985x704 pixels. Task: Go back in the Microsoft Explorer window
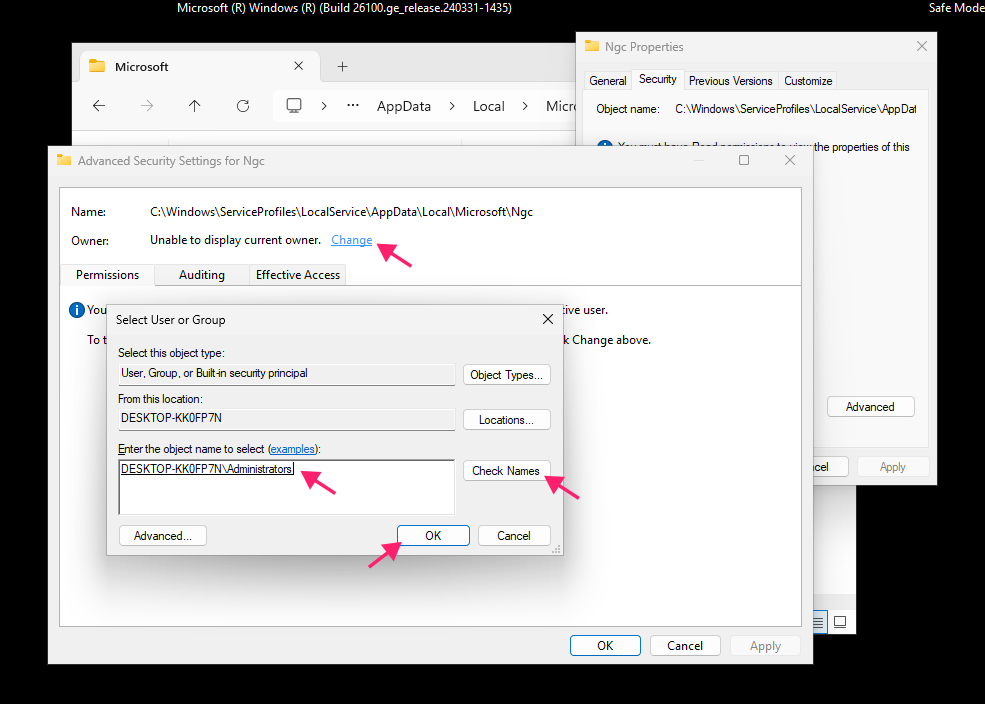click(x=99, y=106)
